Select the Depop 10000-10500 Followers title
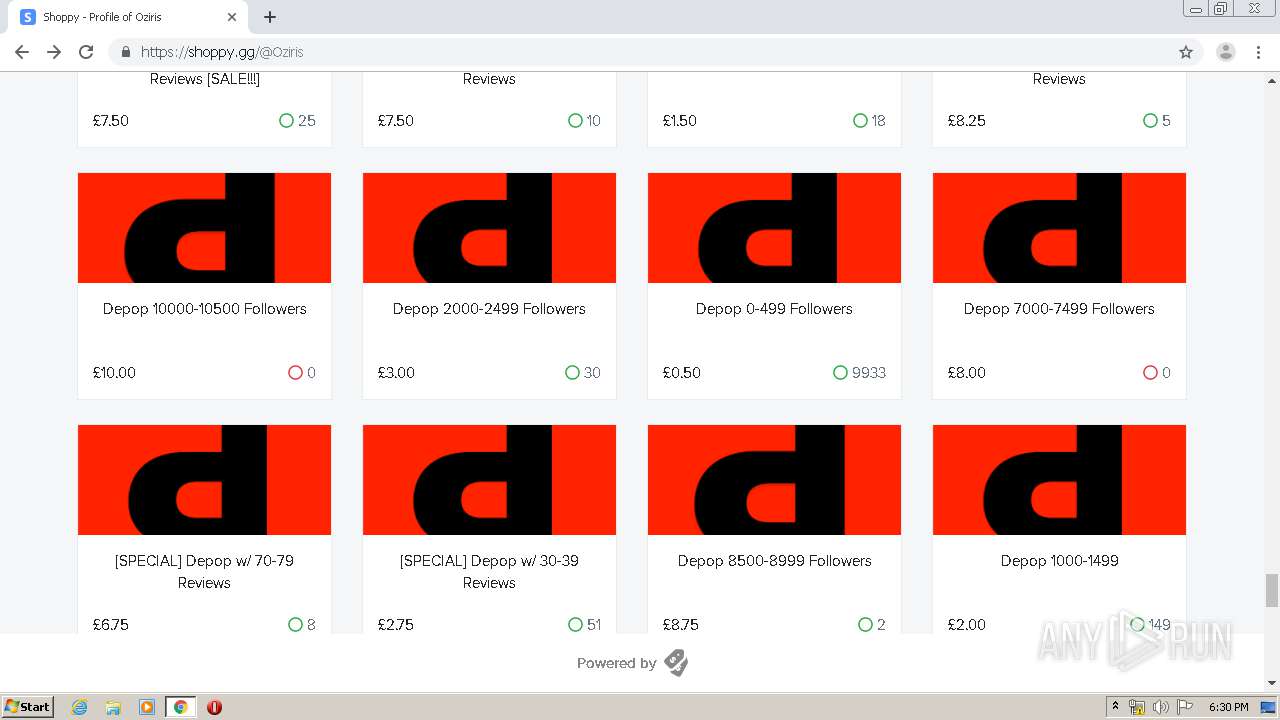Viewport: 1280px width, 720px height. coord(204,309)
